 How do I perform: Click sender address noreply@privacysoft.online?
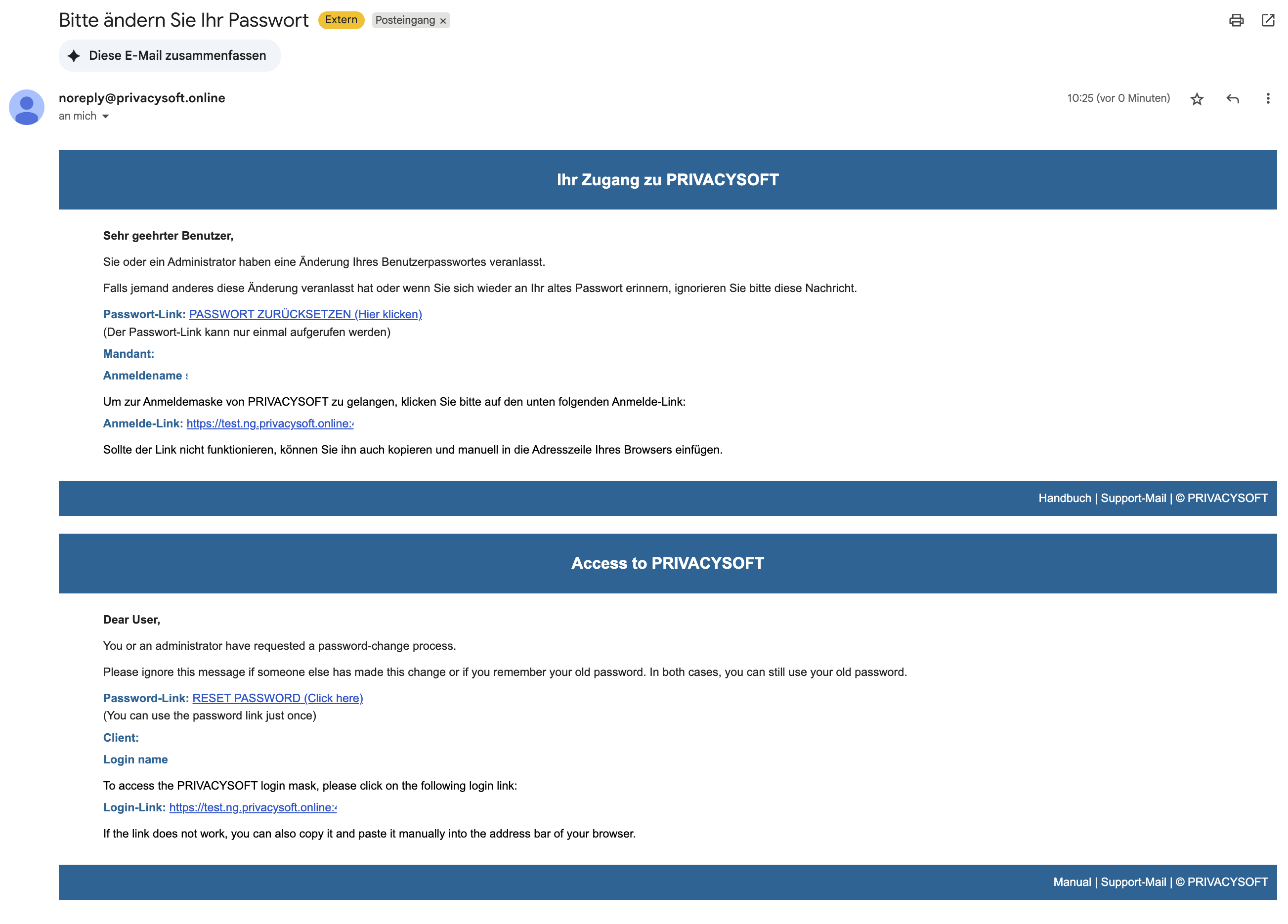(142, 98)
